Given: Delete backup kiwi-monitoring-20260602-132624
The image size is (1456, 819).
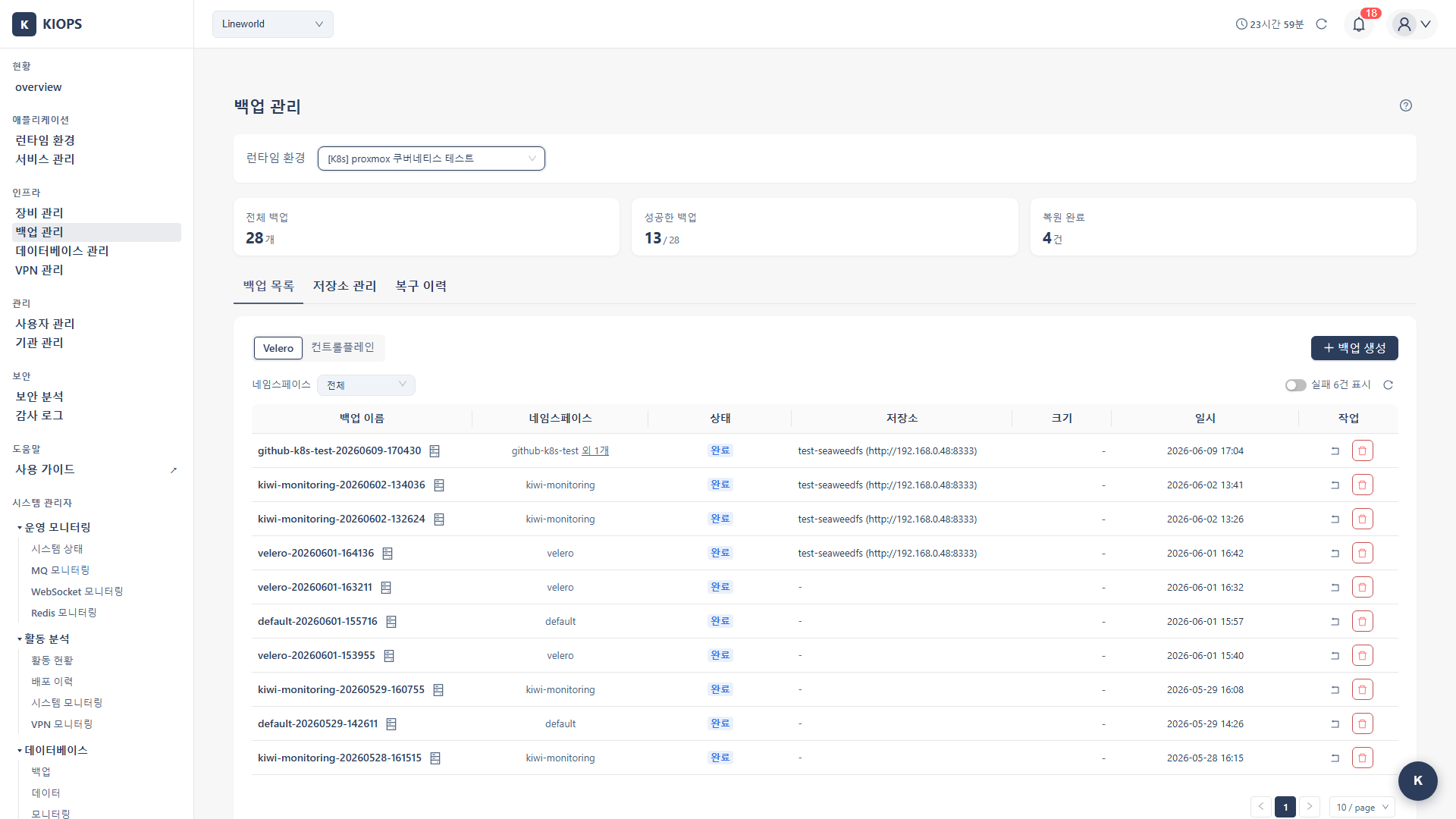Looking at the screenshot, I should [1363, 519].
